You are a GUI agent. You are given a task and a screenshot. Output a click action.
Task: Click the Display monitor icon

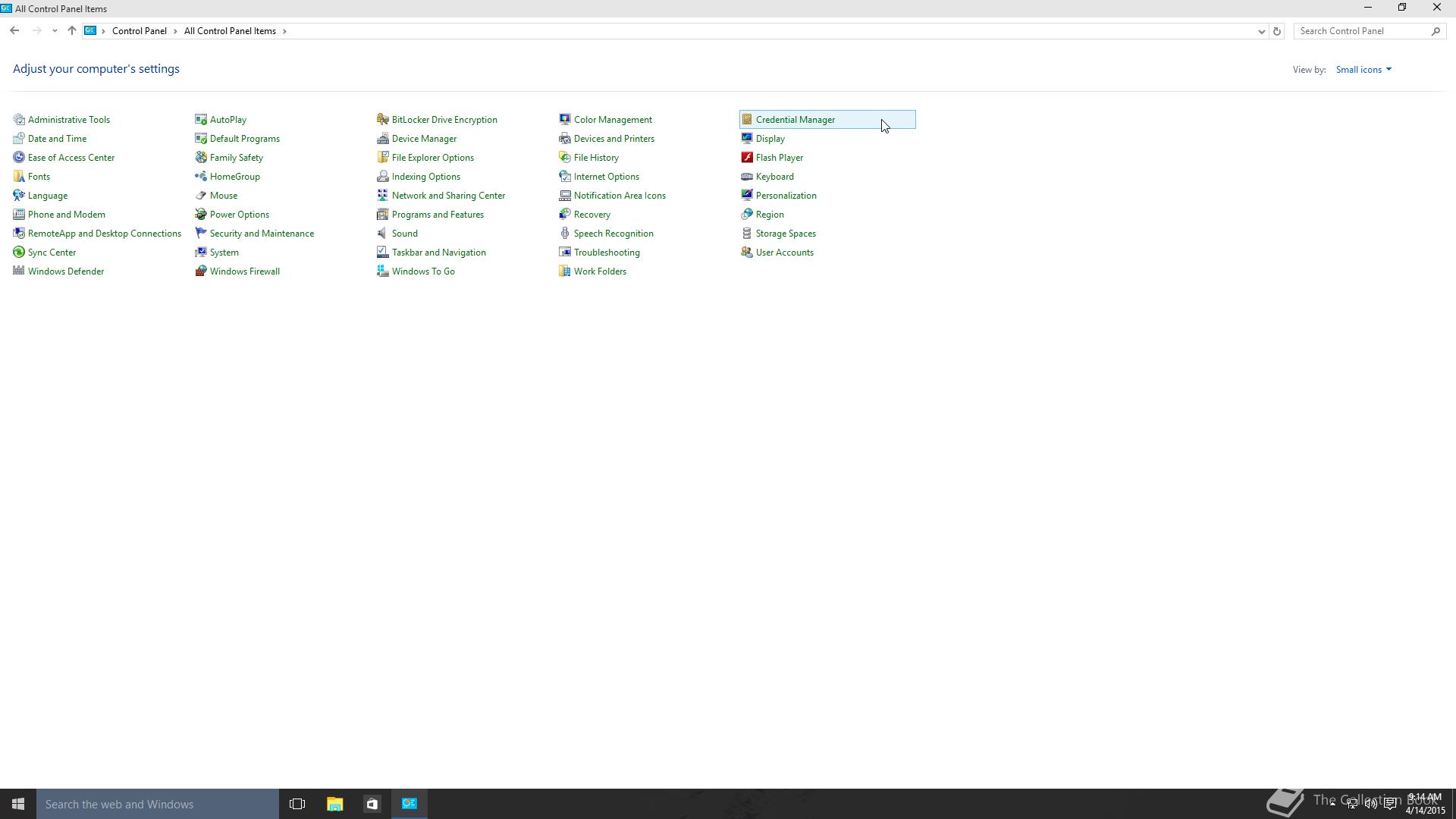[x=747, y=139]
